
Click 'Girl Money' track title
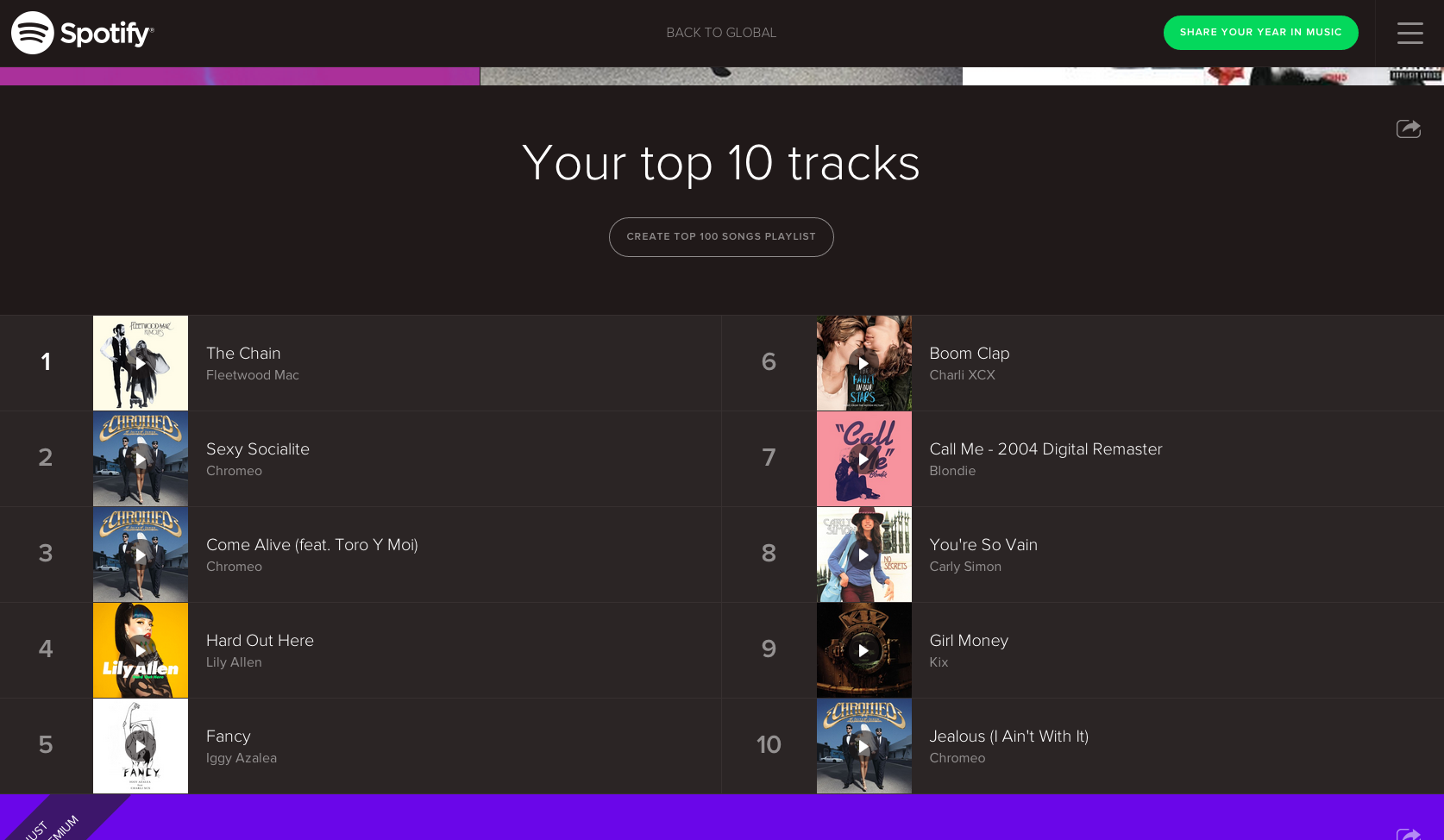tap(969, 641)
